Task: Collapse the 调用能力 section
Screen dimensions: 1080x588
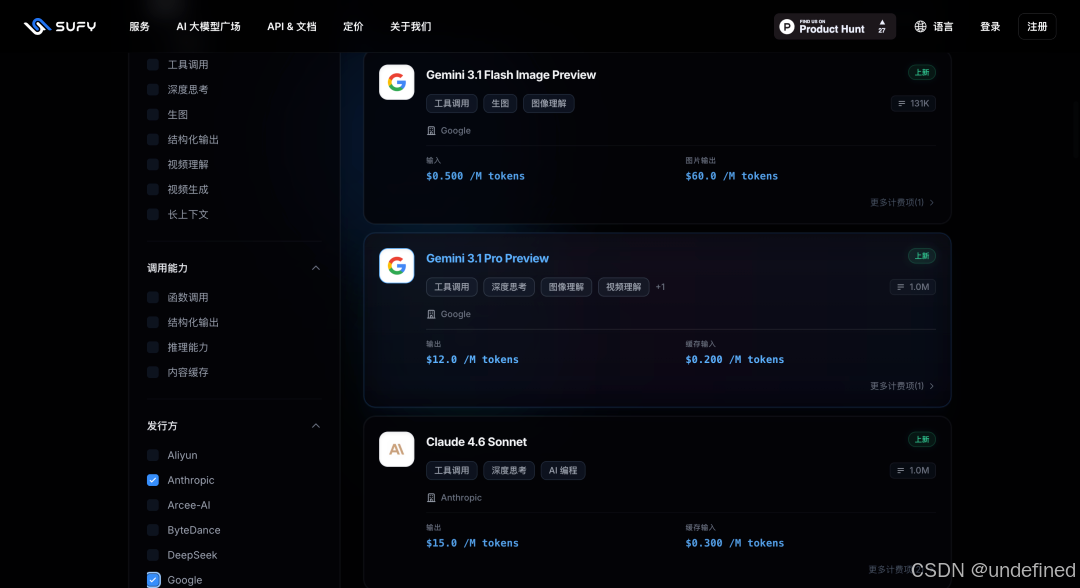Action: coord(315,268)
